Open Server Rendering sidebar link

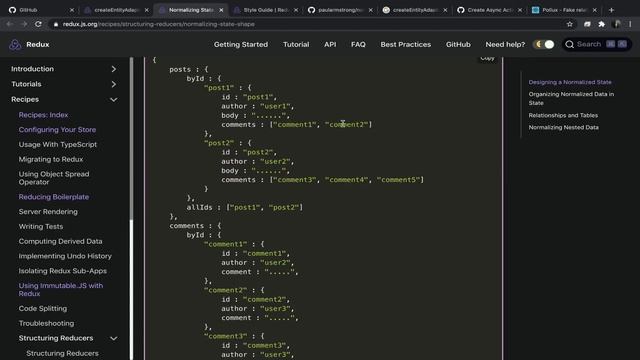pos(48,212)
